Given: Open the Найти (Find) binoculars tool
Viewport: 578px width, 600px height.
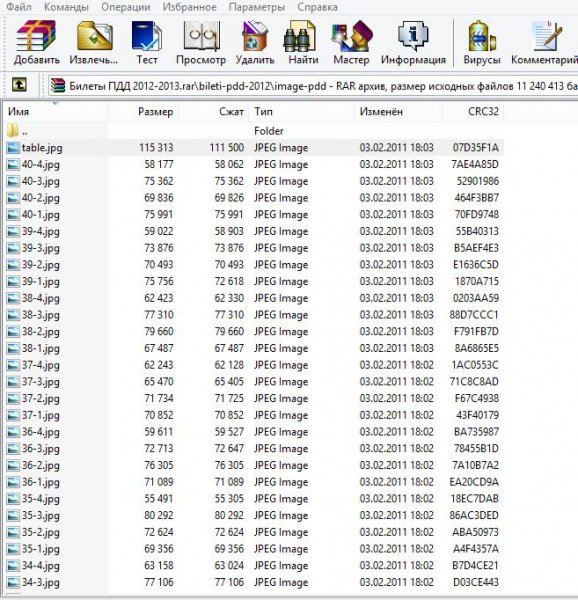Looking at the screenshot, I should (x=303, y=42).
